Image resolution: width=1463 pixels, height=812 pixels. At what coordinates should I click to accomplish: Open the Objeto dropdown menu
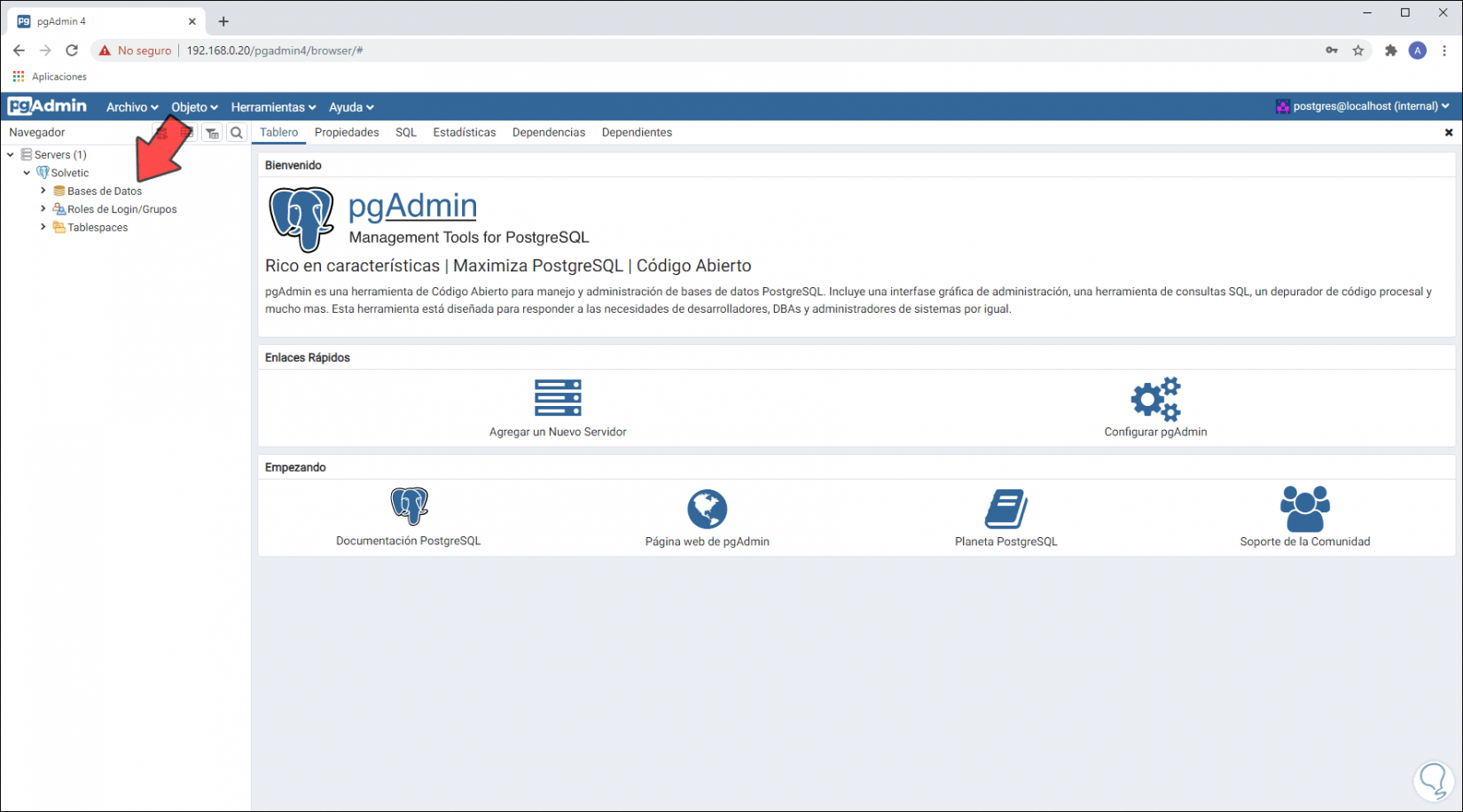[x=194, y=107]
